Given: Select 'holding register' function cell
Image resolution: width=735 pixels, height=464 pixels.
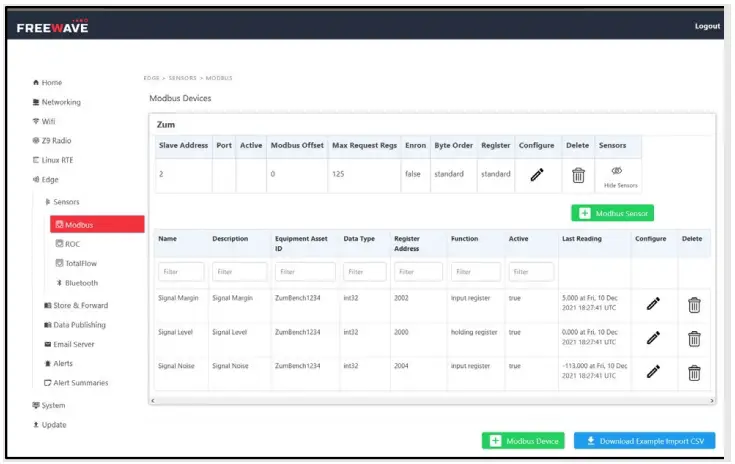Looking at the screenshot, I should tap(474, 332).
